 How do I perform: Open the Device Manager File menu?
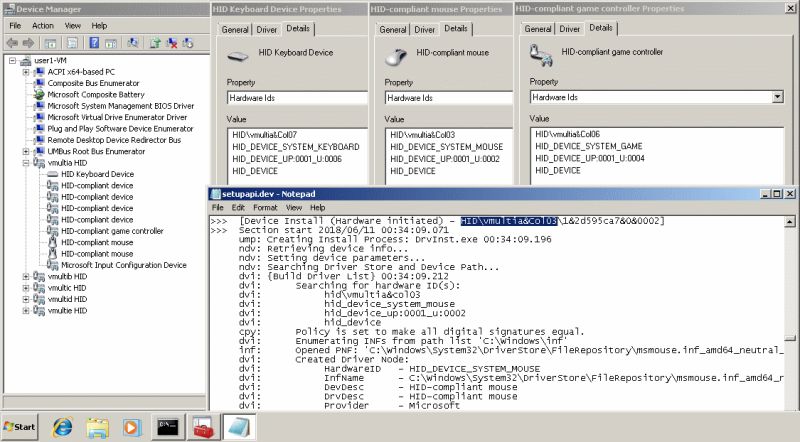pyautogui.click(x=15, y=26)
